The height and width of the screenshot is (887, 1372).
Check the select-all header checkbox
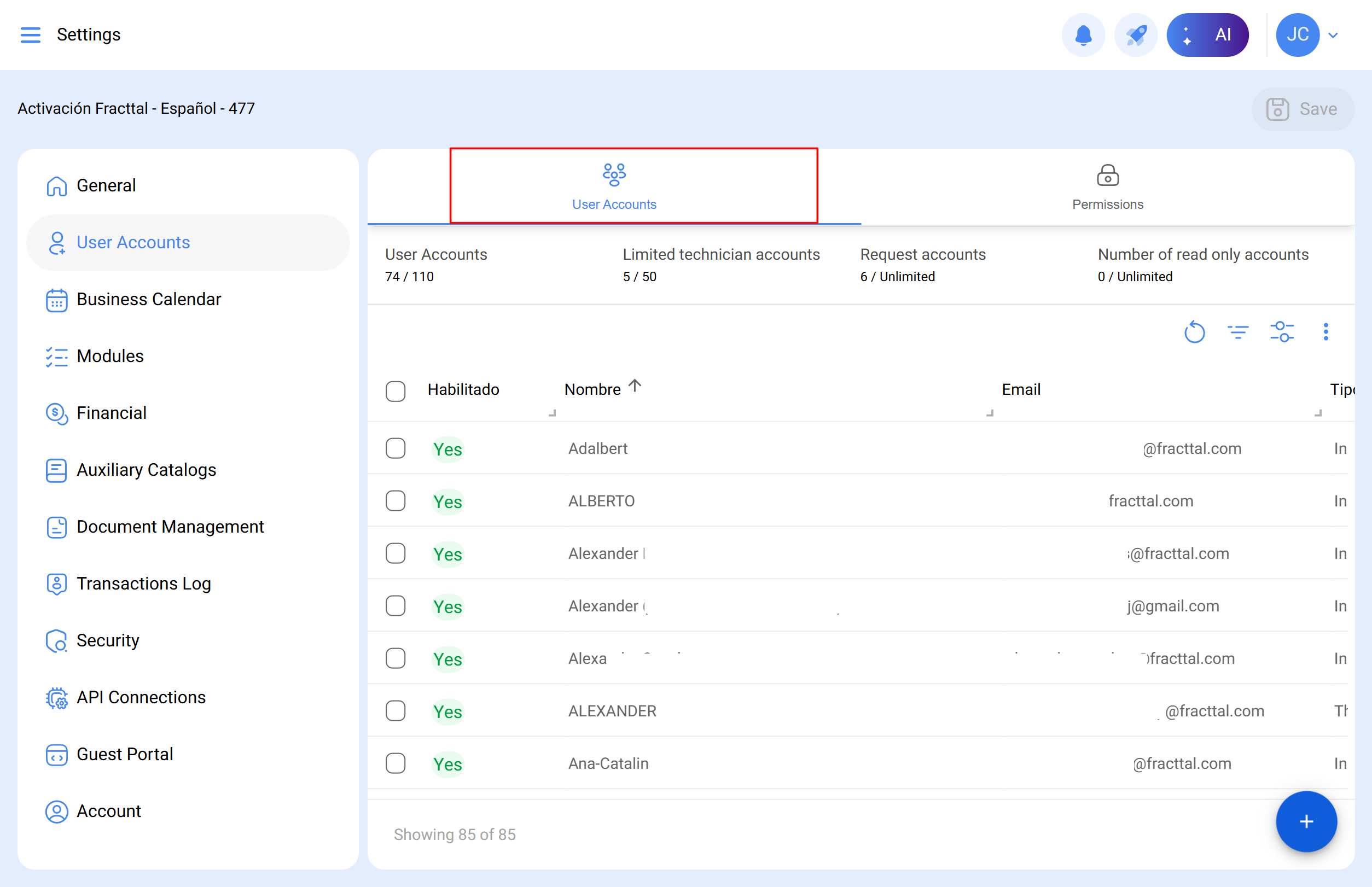pyautogui.click(x=396, y=391)
